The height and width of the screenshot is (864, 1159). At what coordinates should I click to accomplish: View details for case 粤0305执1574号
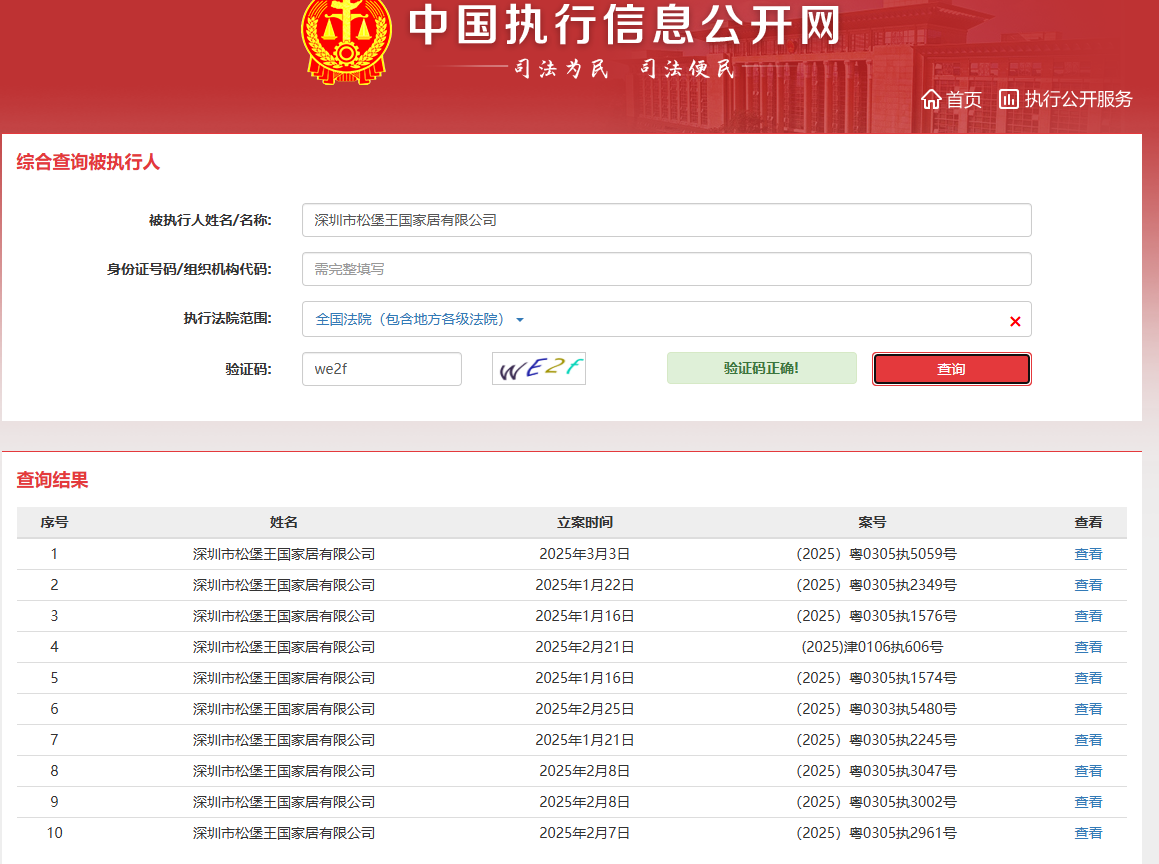pyautogui.click(x=1088, y=678)
